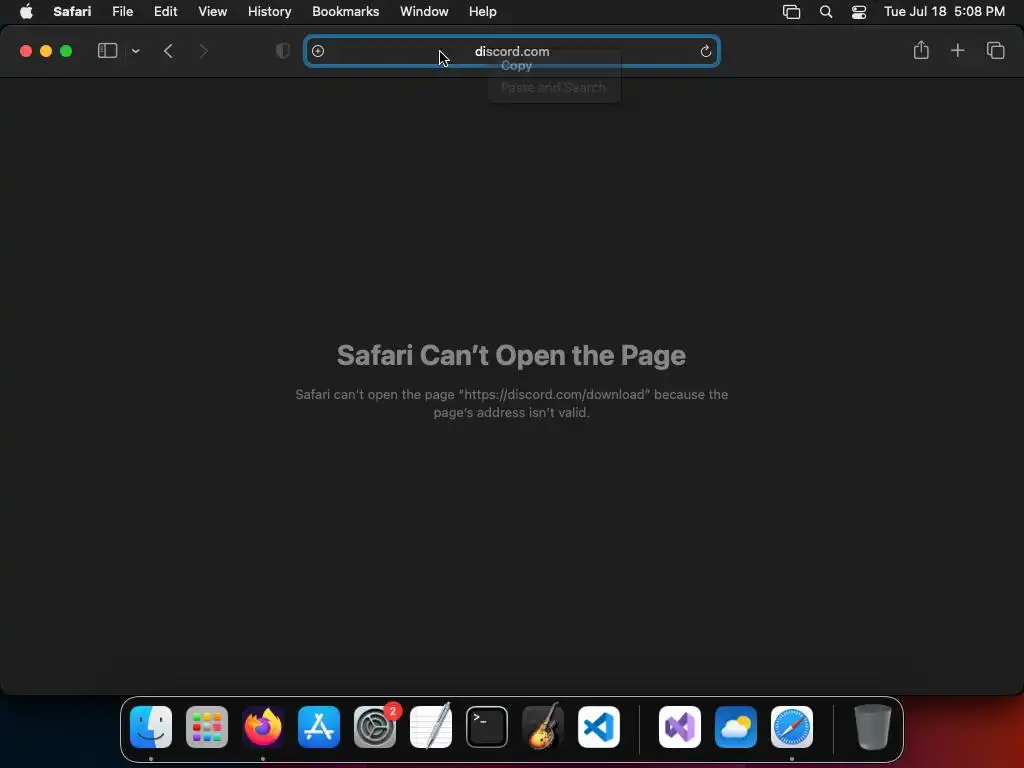Show the tab overview
The width and height of the screenshot is (1024, 768).
click(x=995, y=50)
